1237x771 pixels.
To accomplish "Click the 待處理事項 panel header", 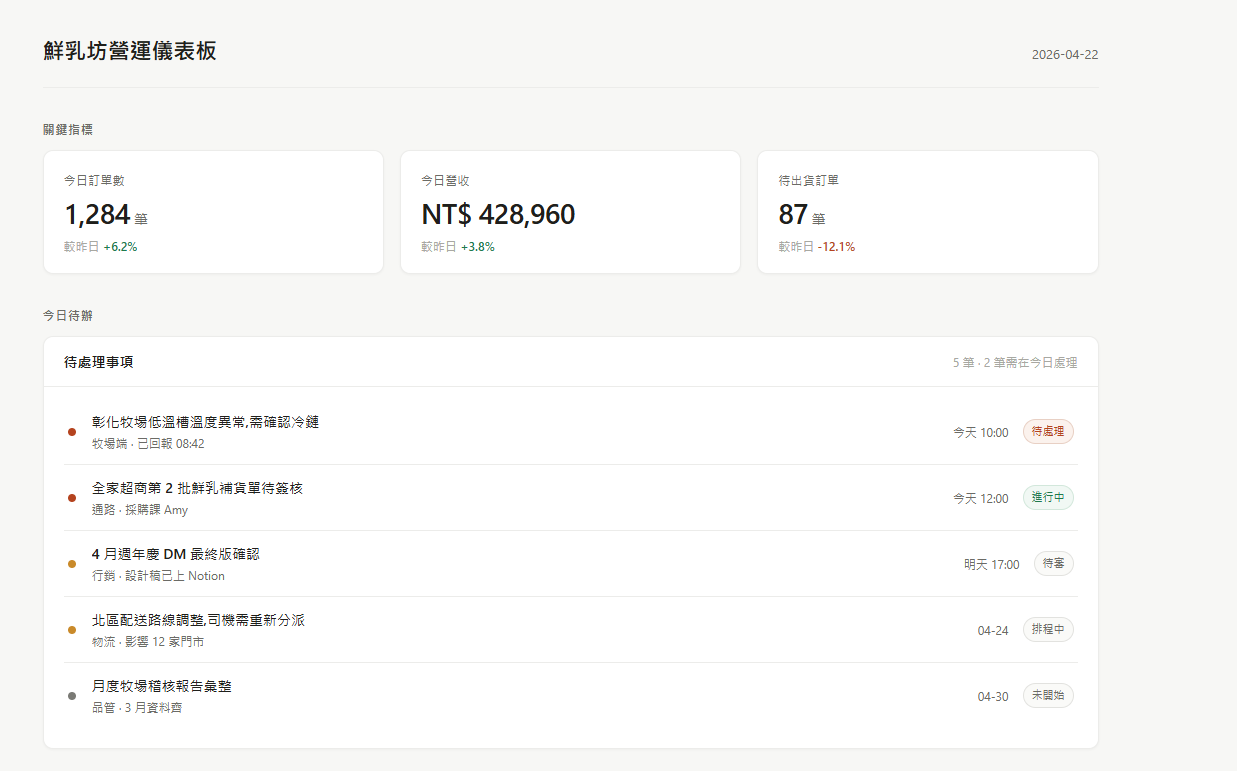I will coord(98,362).
